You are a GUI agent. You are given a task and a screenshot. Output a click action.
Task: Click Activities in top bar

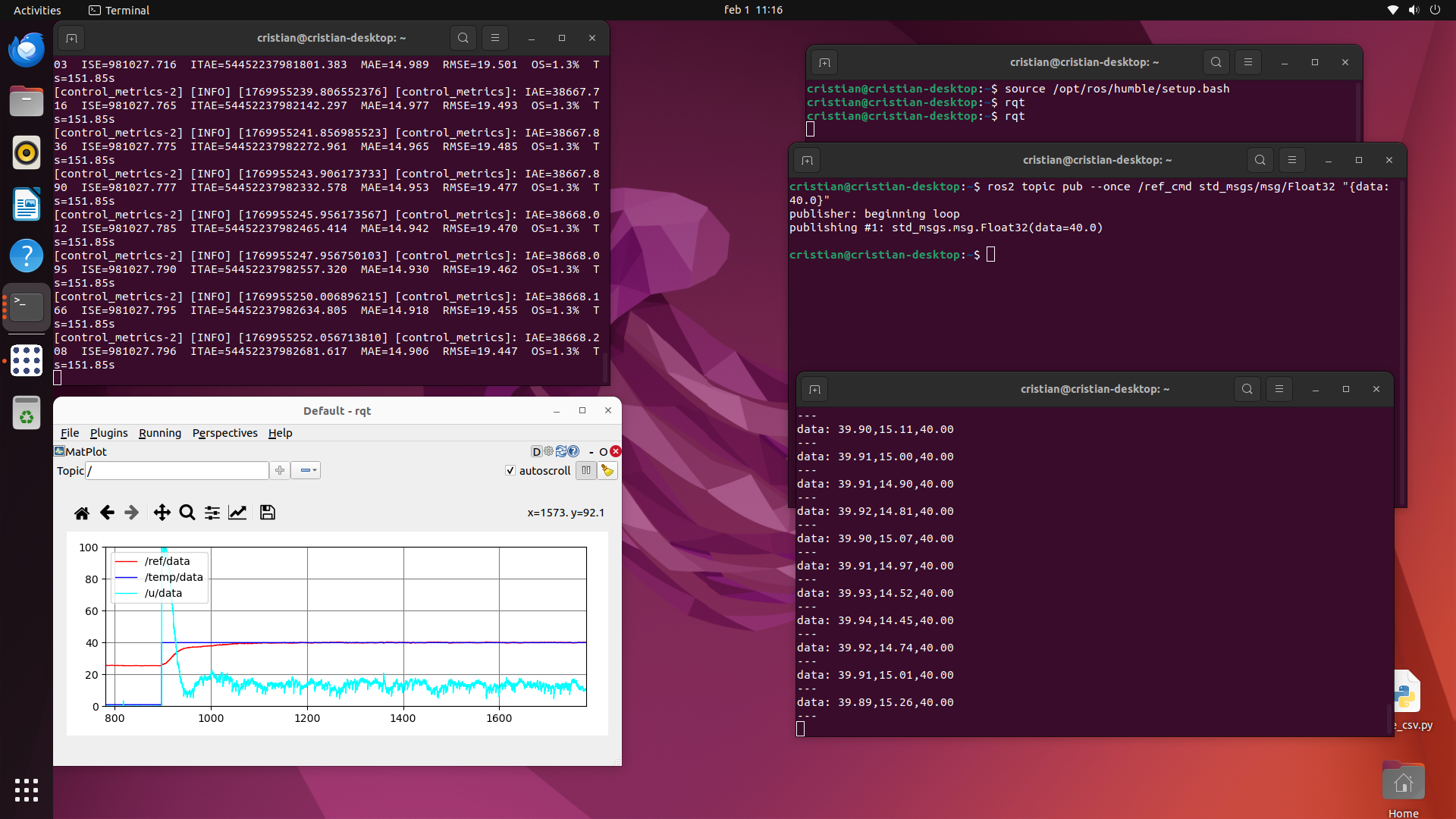point(37,10)
